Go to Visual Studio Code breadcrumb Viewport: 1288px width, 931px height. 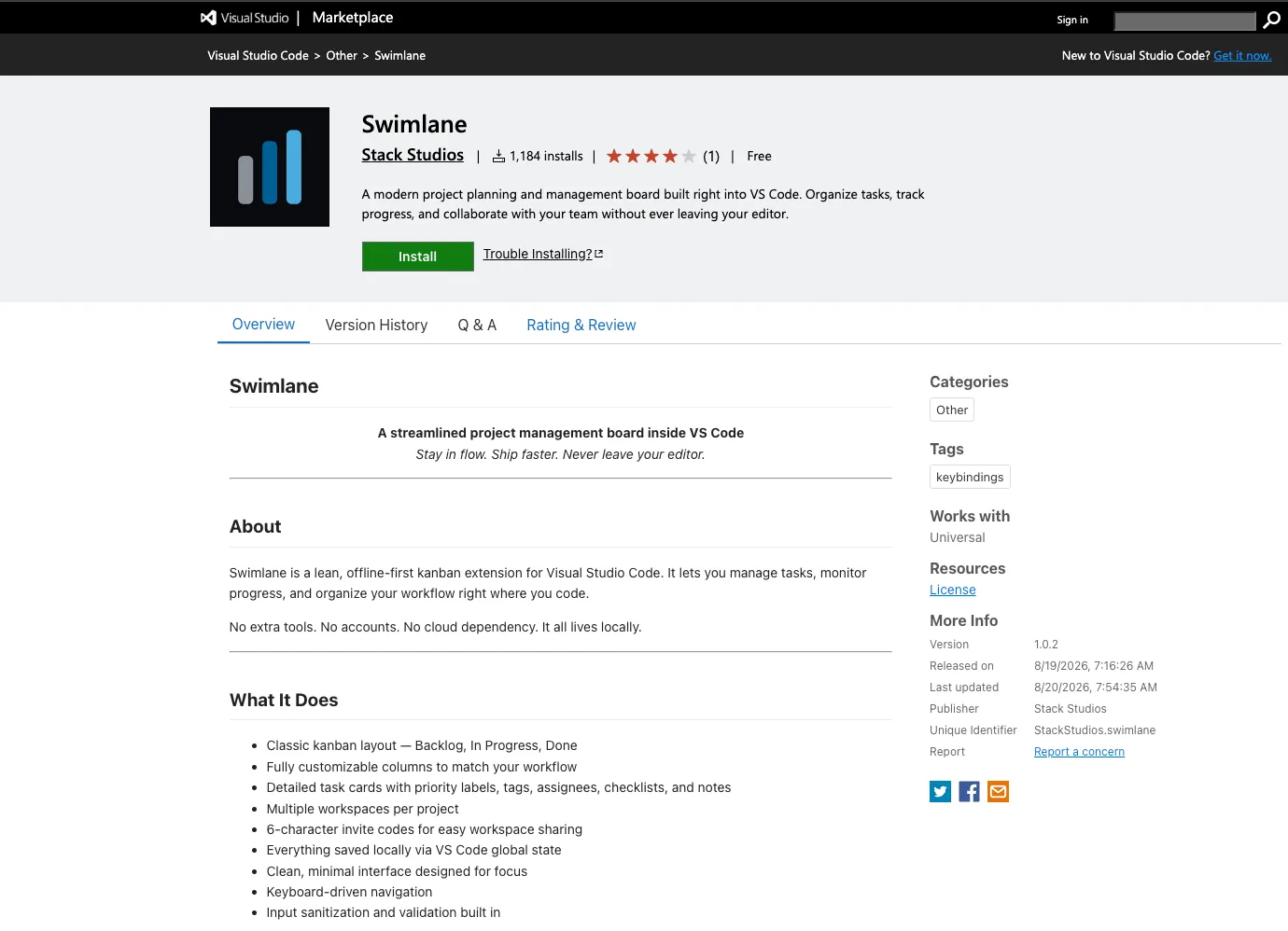click(258, 56)
